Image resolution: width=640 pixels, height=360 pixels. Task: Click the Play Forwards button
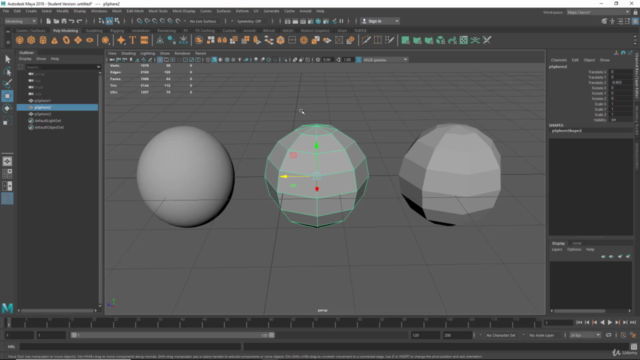(610, 322)
